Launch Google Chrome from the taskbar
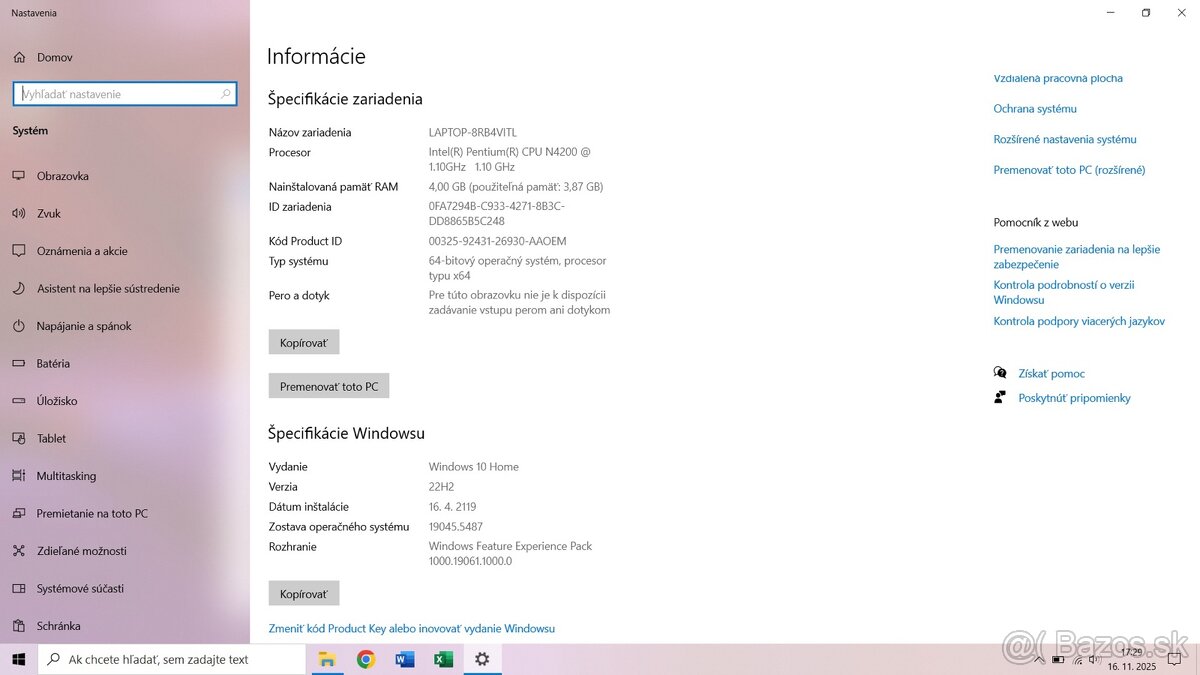This screenshot has width=1200, height=675. pyautogui.click(x=365, y=659)
